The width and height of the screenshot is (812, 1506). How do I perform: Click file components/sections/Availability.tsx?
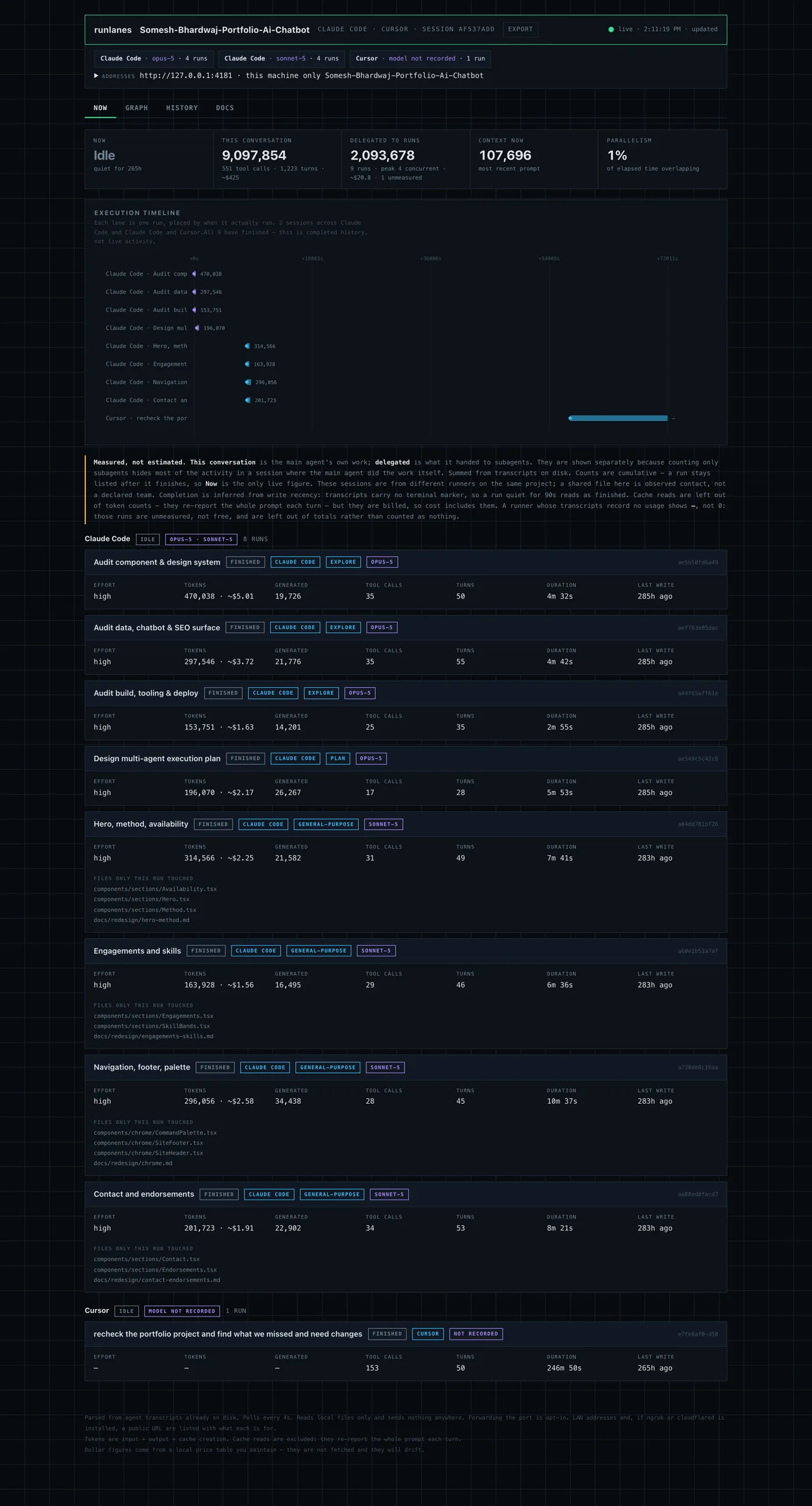coord(155,889)
